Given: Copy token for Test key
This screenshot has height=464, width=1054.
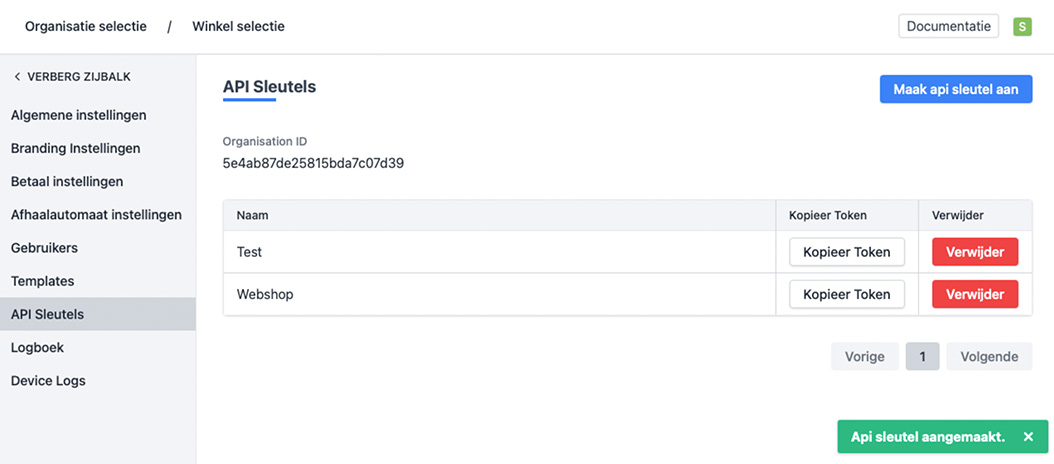Looking at the screenshot, I should (846, 252).
